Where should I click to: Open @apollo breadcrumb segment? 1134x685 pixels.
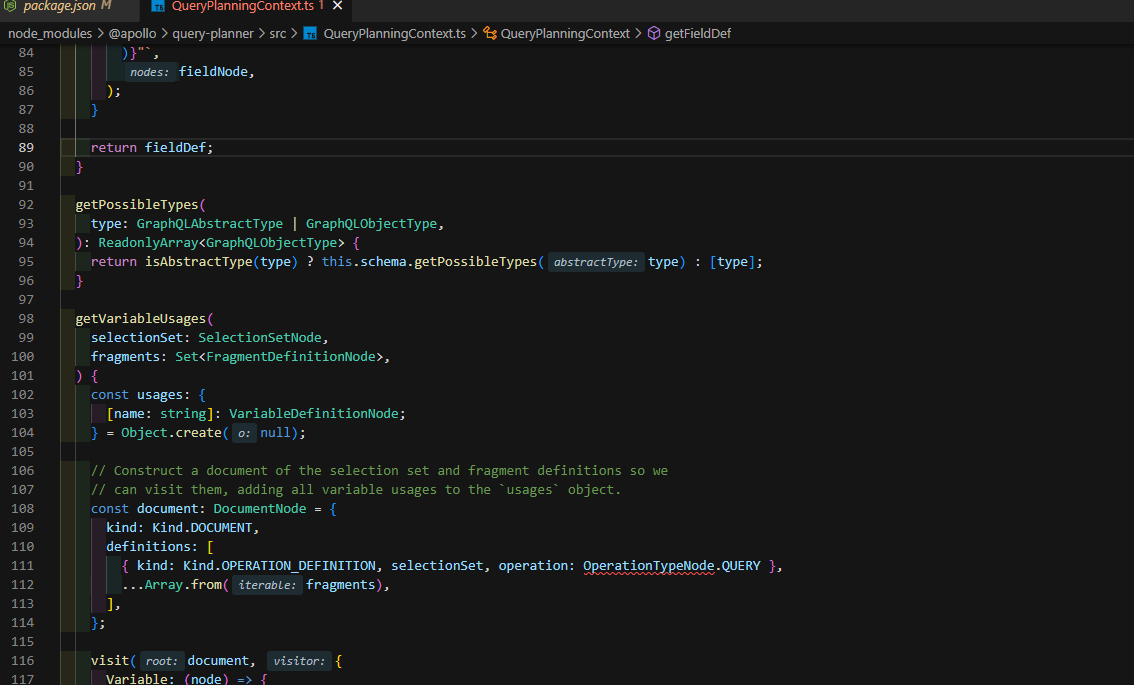tap(132, 33)
